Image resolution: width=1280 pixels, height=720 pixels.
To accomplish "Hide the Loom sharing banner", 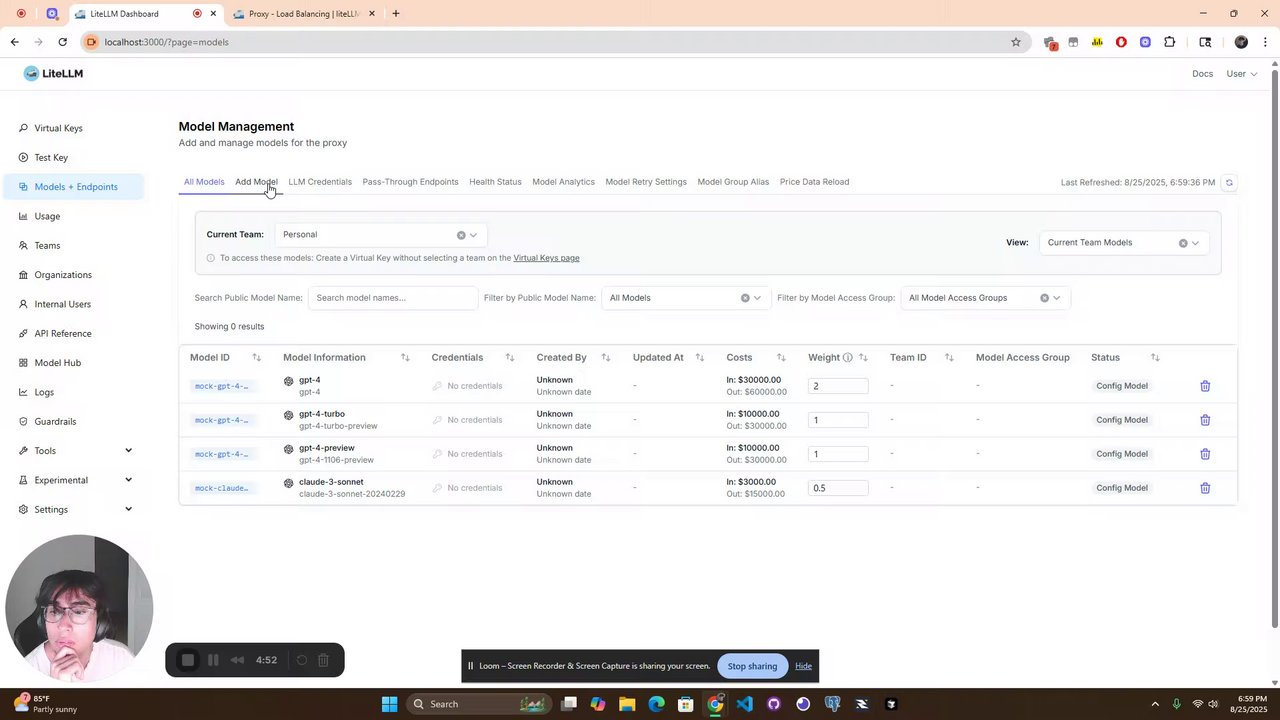I will click(803, 666).
